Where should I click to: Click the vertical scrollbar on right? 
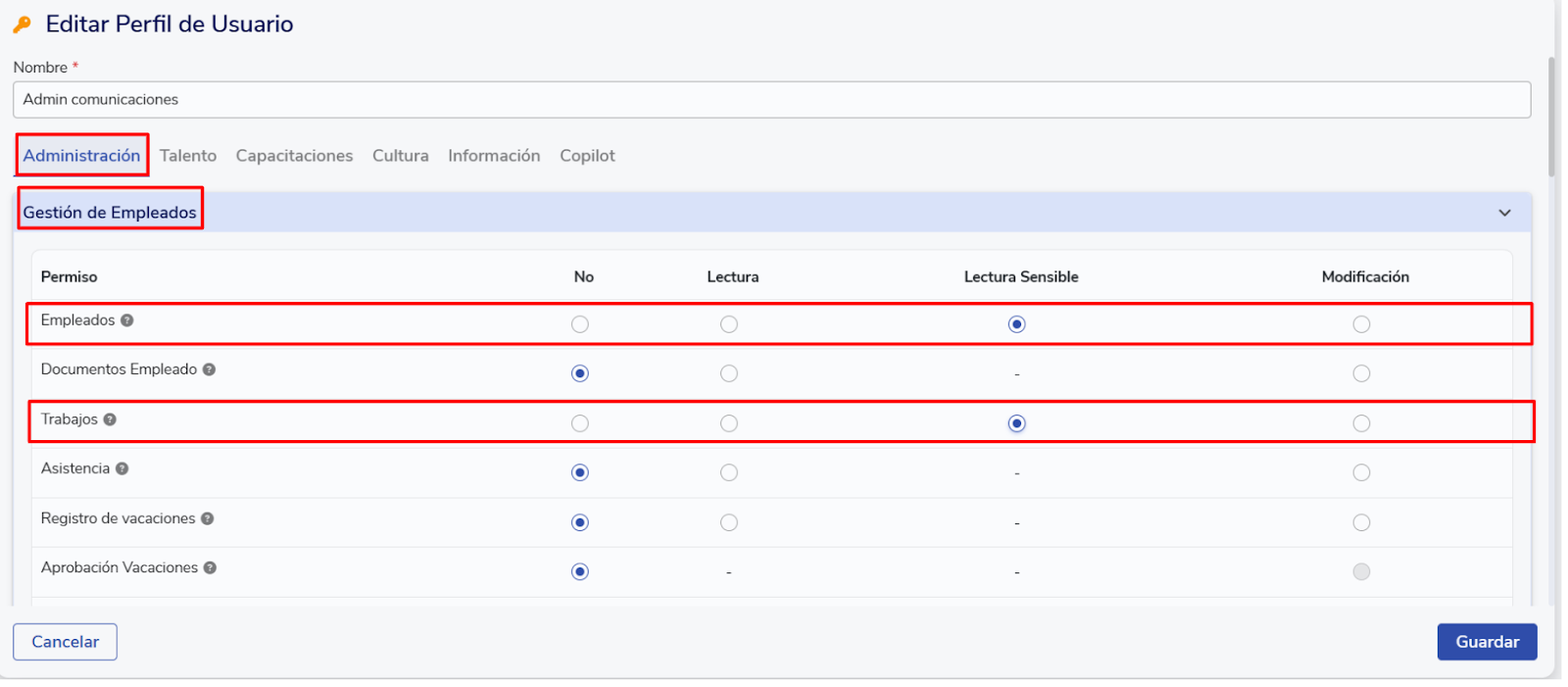tap(1551, 118)
